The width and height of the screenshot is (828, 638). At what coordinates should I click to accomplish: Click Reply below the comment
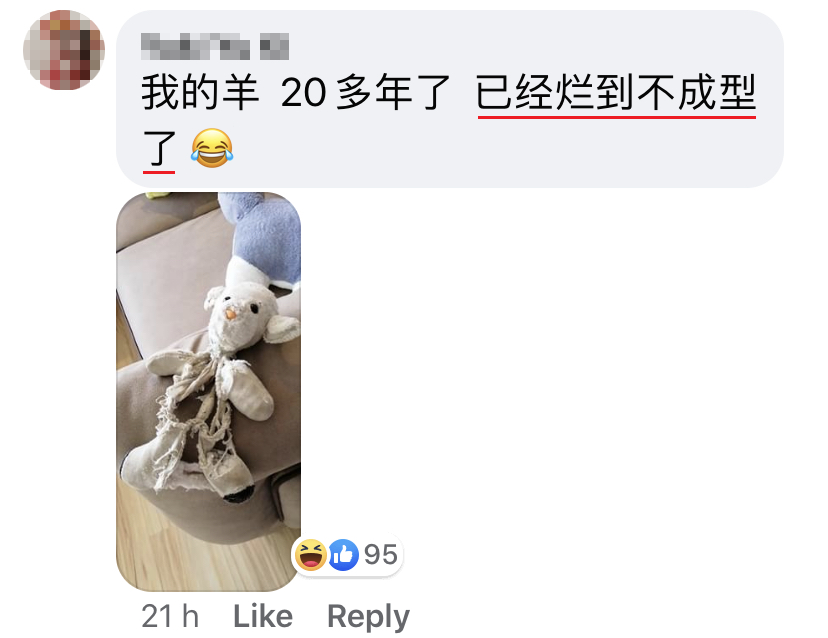[368, 617]
